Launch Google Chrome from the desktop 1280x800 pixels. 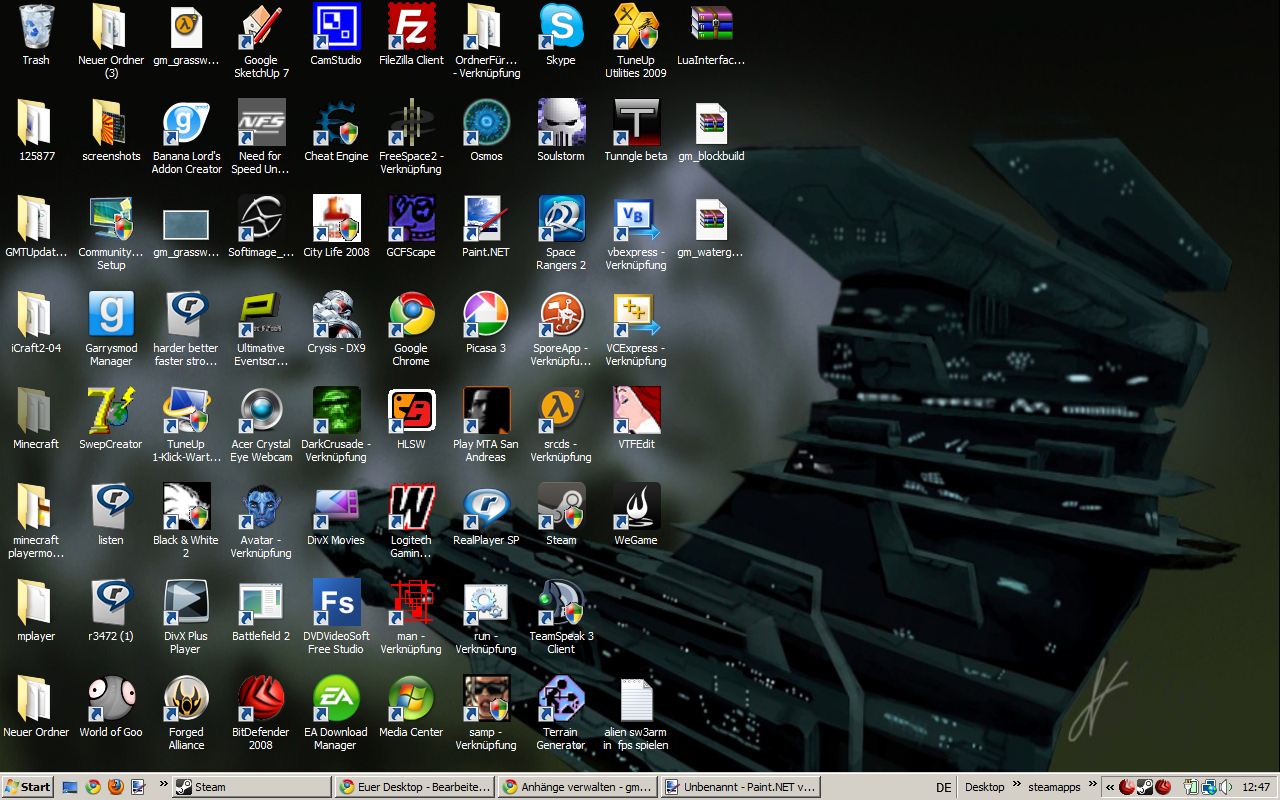(411, 315)
